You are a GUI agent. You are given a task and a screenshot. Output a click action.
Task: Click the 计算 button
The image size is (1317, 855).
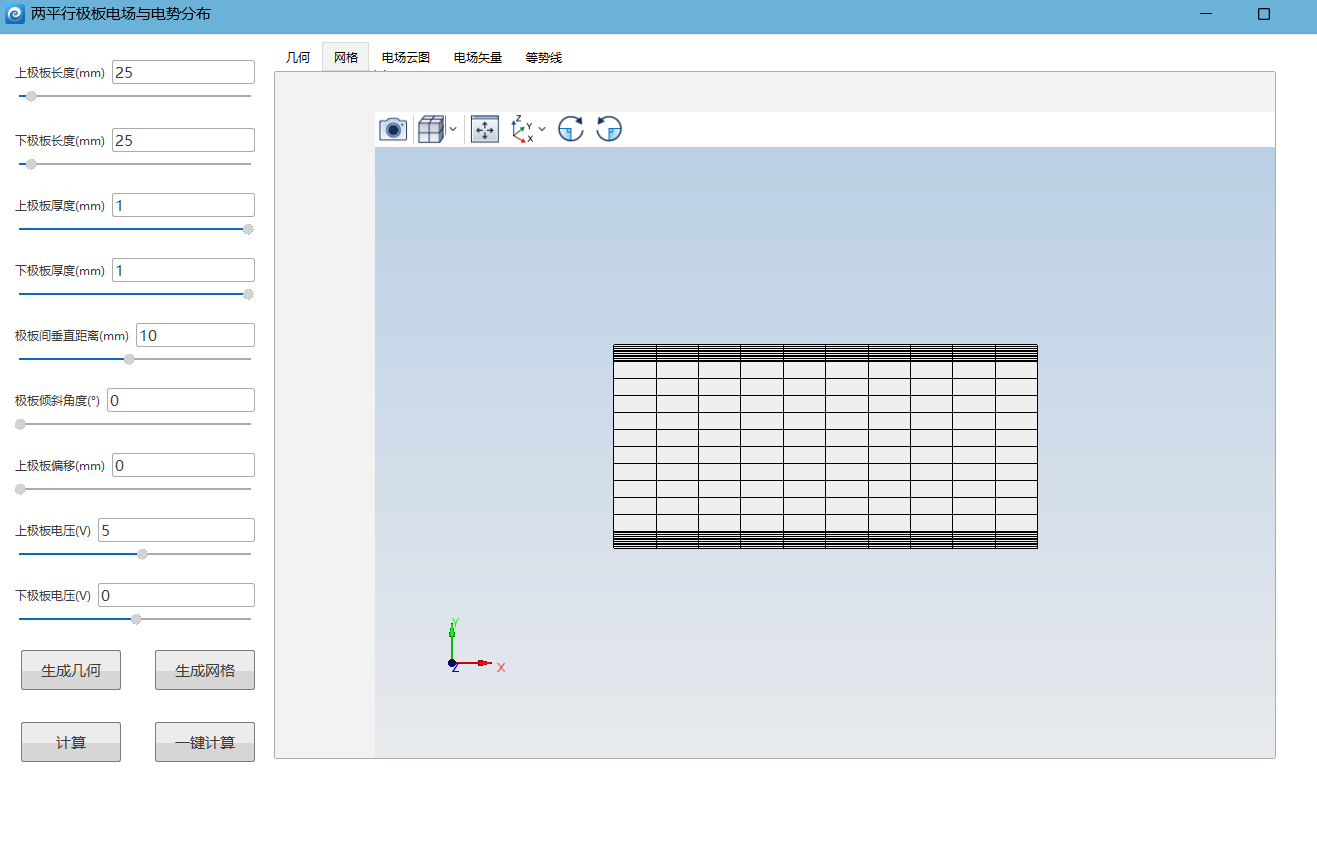(71, 742)
